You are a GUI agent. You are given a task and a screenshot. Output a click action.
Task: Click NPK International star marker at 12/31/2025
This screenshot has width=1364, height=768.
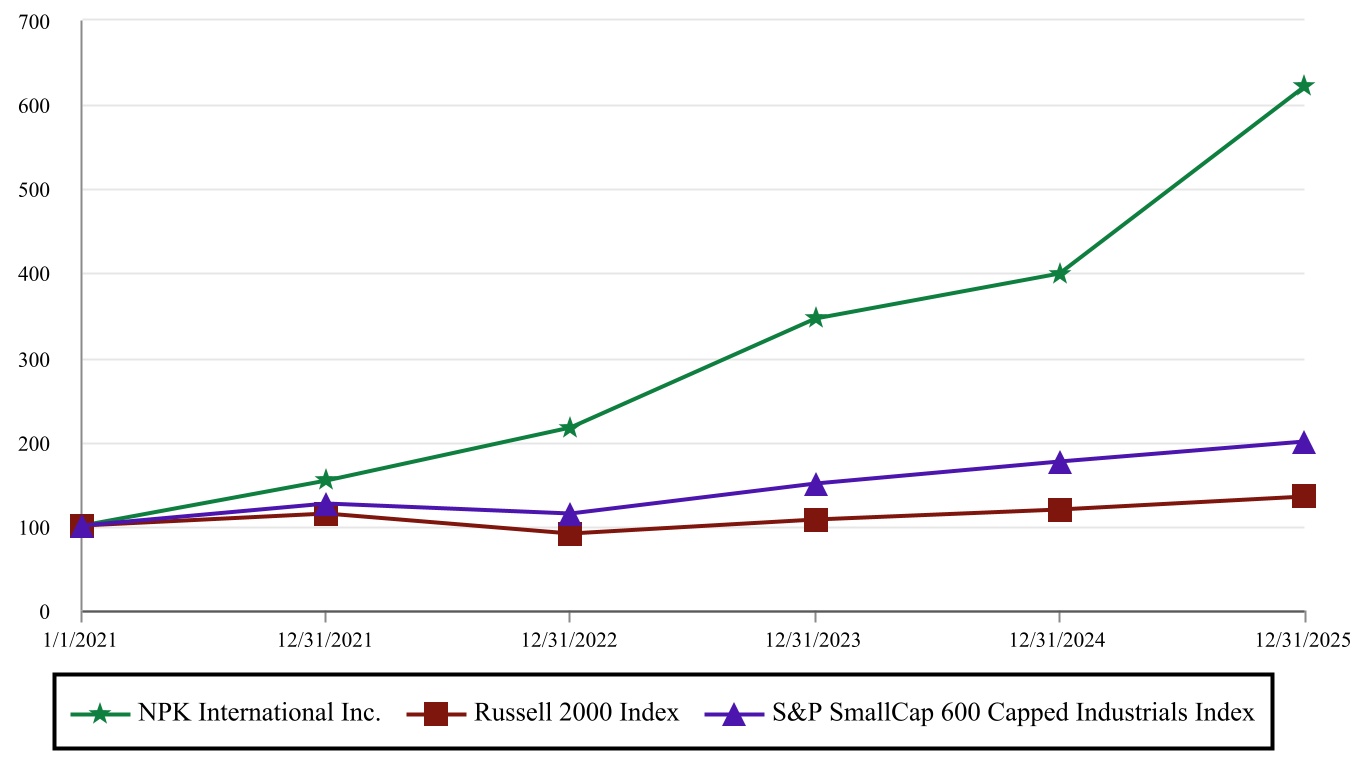click(1303, 86)
